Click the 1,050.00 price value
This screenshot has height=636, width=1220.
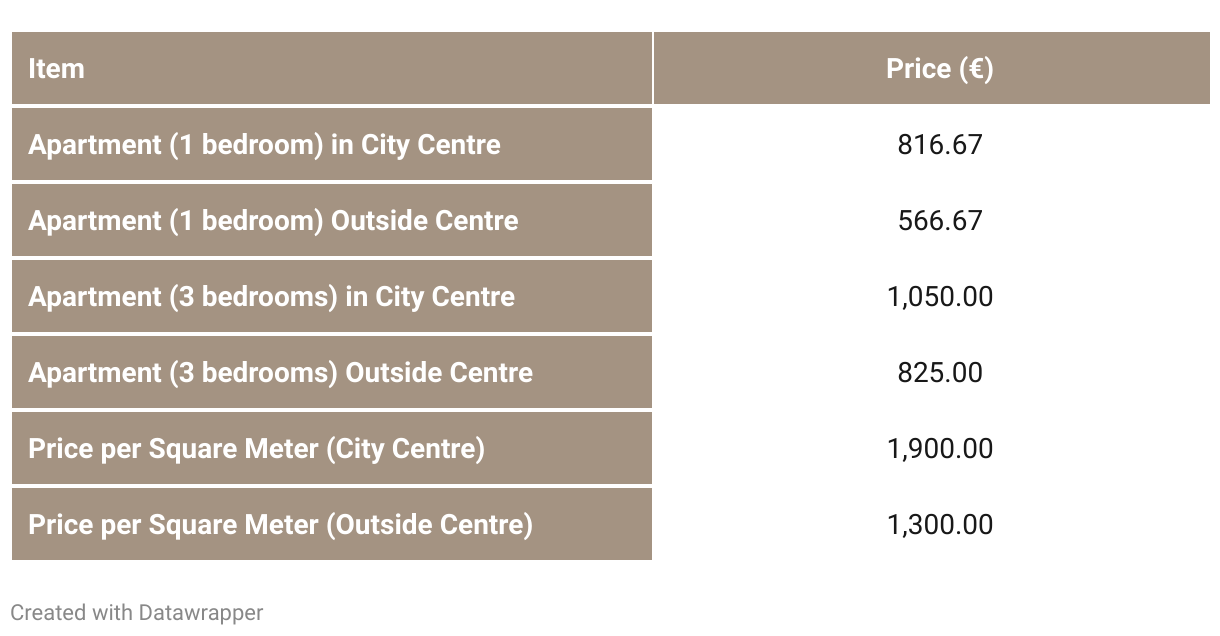click(x=940, y=297)
